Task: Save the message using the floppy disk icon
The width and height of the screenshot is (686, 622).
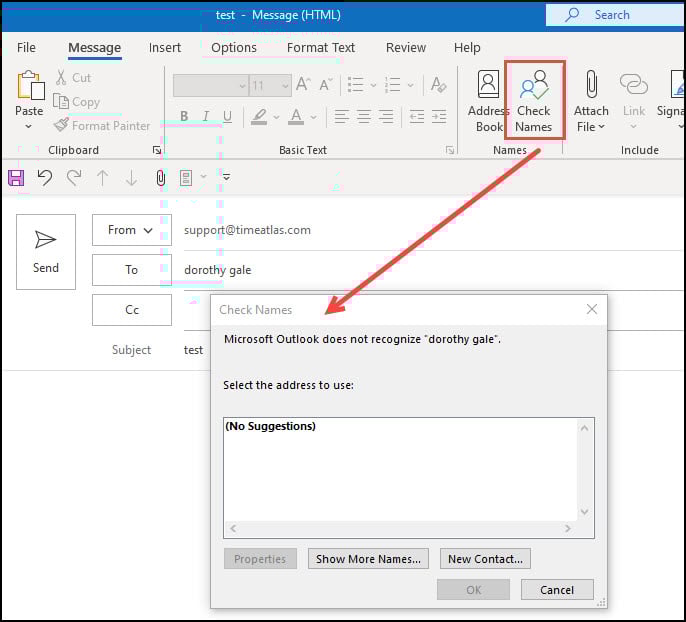Action: tap(16, 178)
